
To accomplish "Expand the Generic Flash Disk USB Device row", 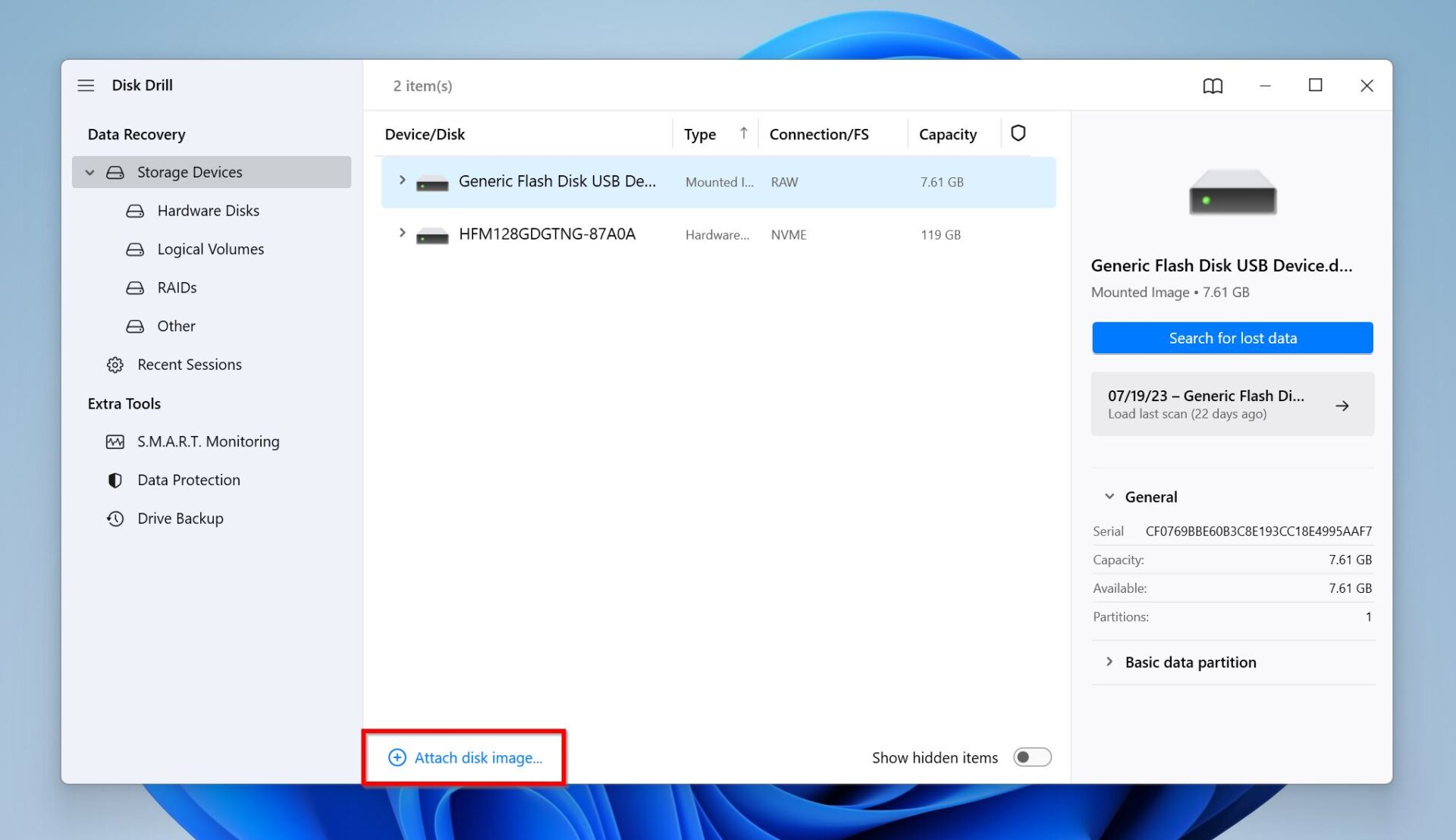I will [x=402, y=180].
